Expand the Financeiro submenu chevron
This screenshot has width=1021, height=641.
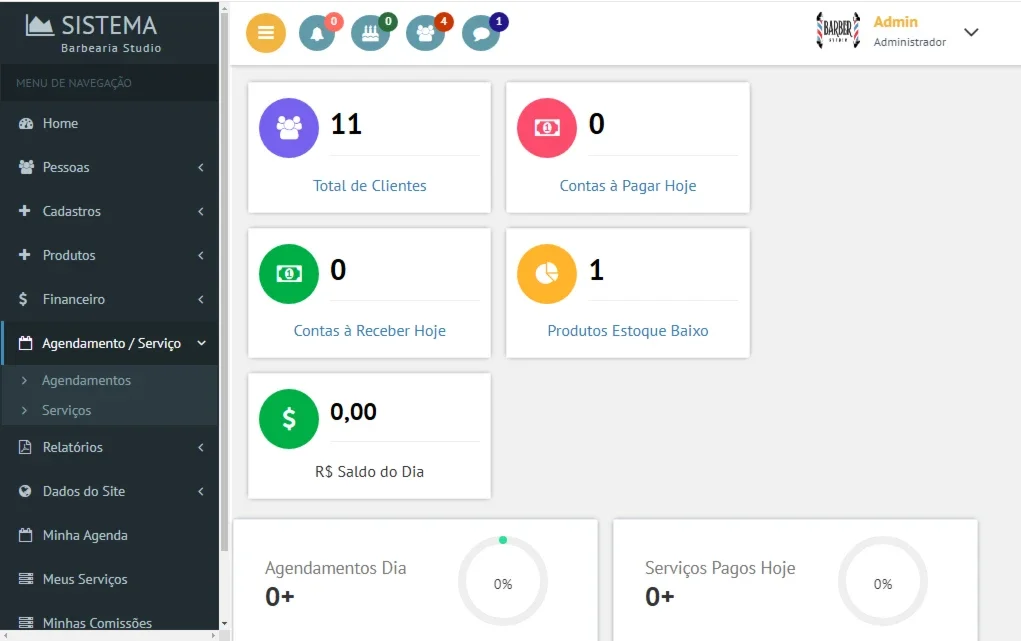(x=201, y=299)
